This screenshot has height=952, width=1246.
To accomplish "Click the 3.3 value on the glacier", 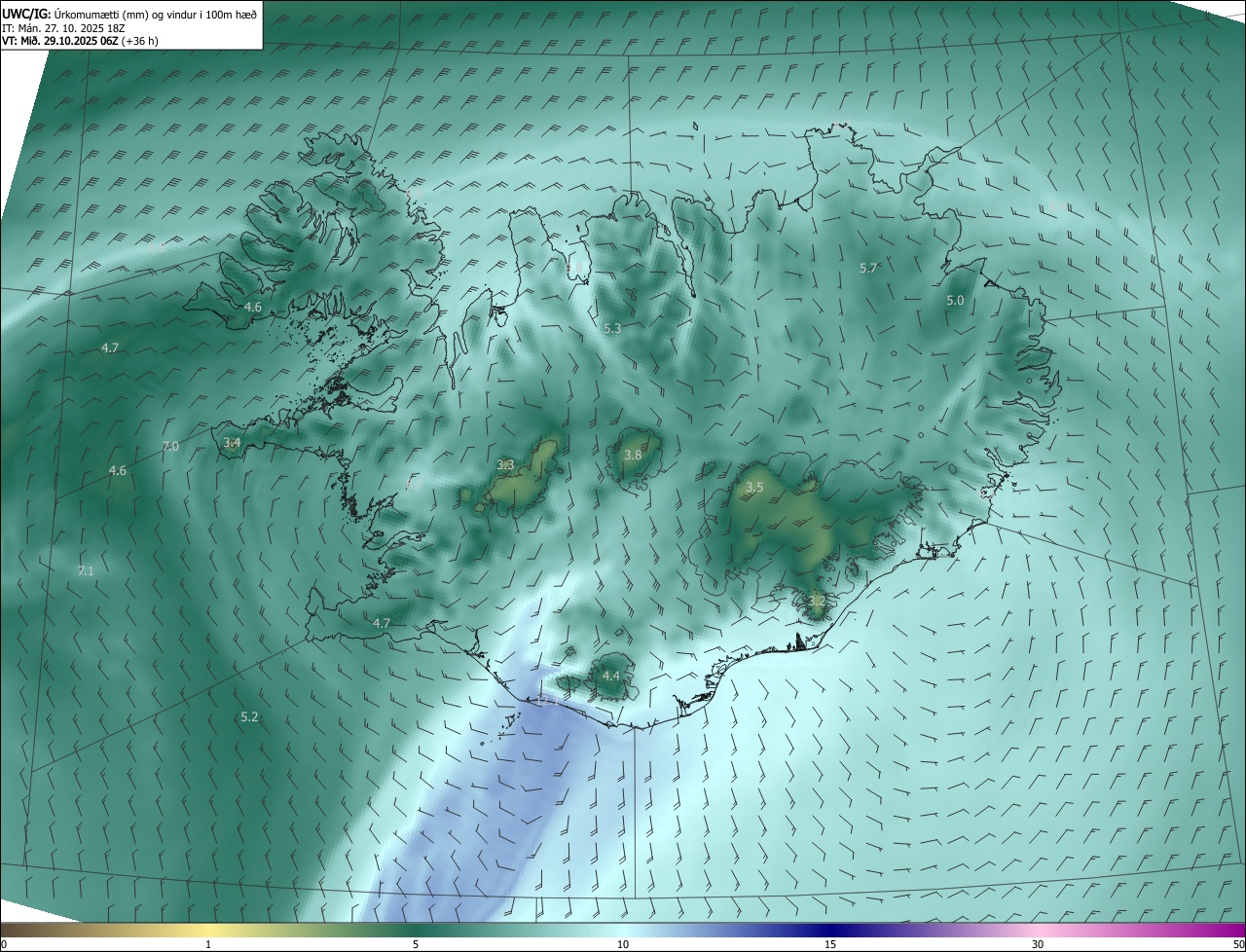I will [505, 465].
